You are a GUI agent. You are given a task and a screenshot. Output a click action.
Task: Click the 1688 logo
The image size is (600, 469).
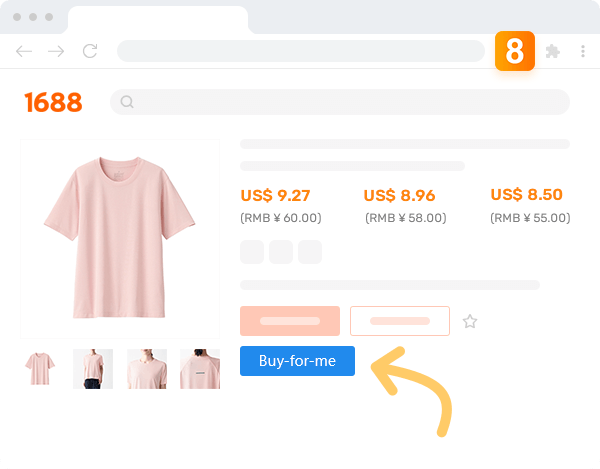(x=53, y=102)
